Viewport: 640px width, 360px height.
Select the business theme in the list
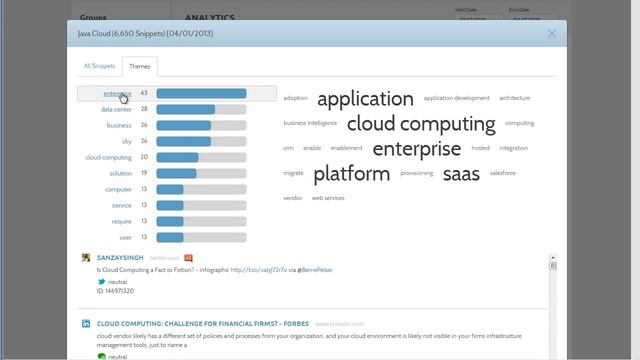pos(119,125)
